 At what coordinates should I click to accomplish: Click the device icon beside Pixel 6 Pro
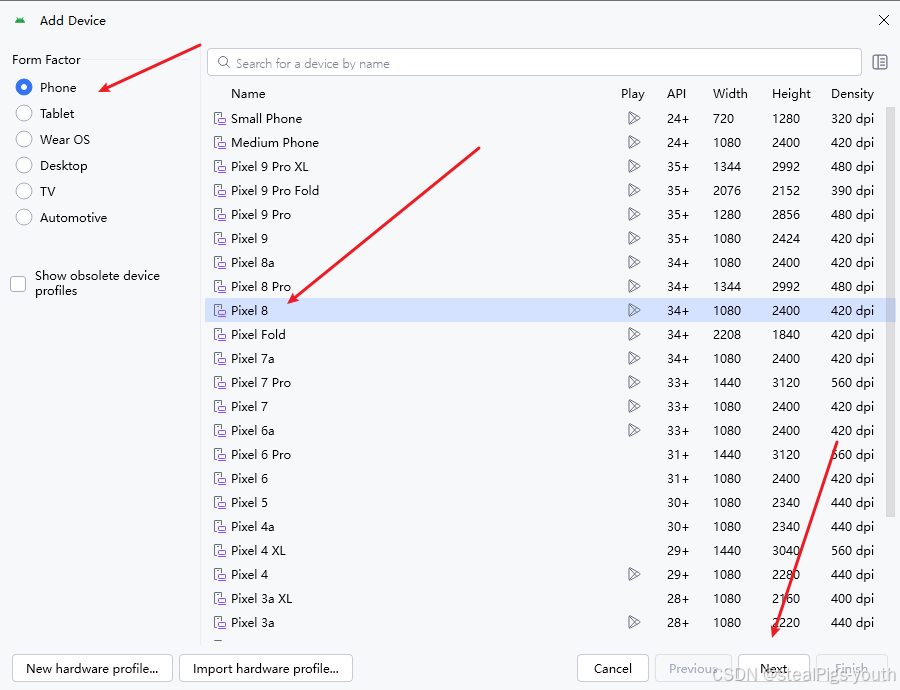[x=220, y=455]
